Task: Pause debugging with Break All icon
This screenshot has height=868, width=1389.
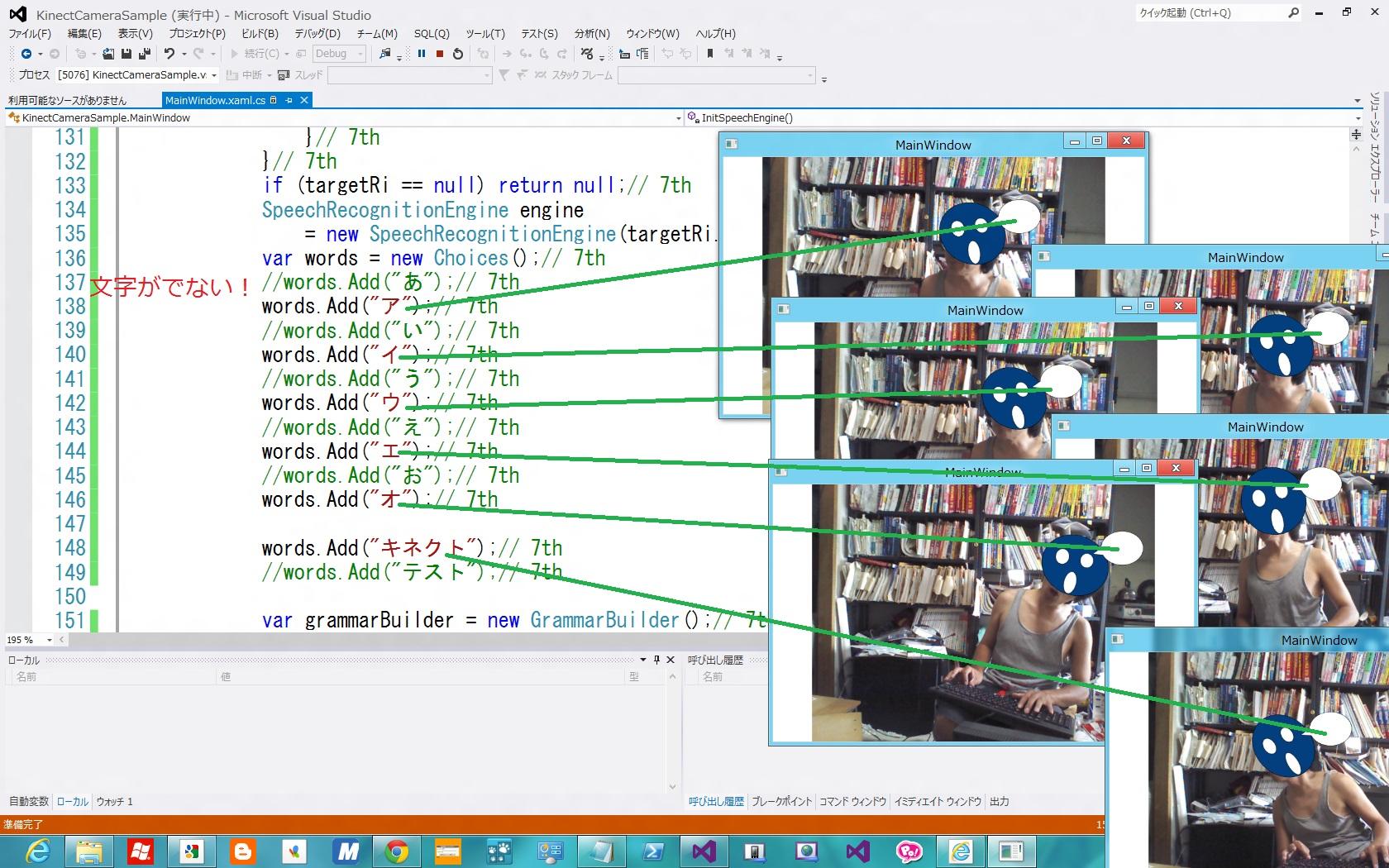Action: (422, 54)
